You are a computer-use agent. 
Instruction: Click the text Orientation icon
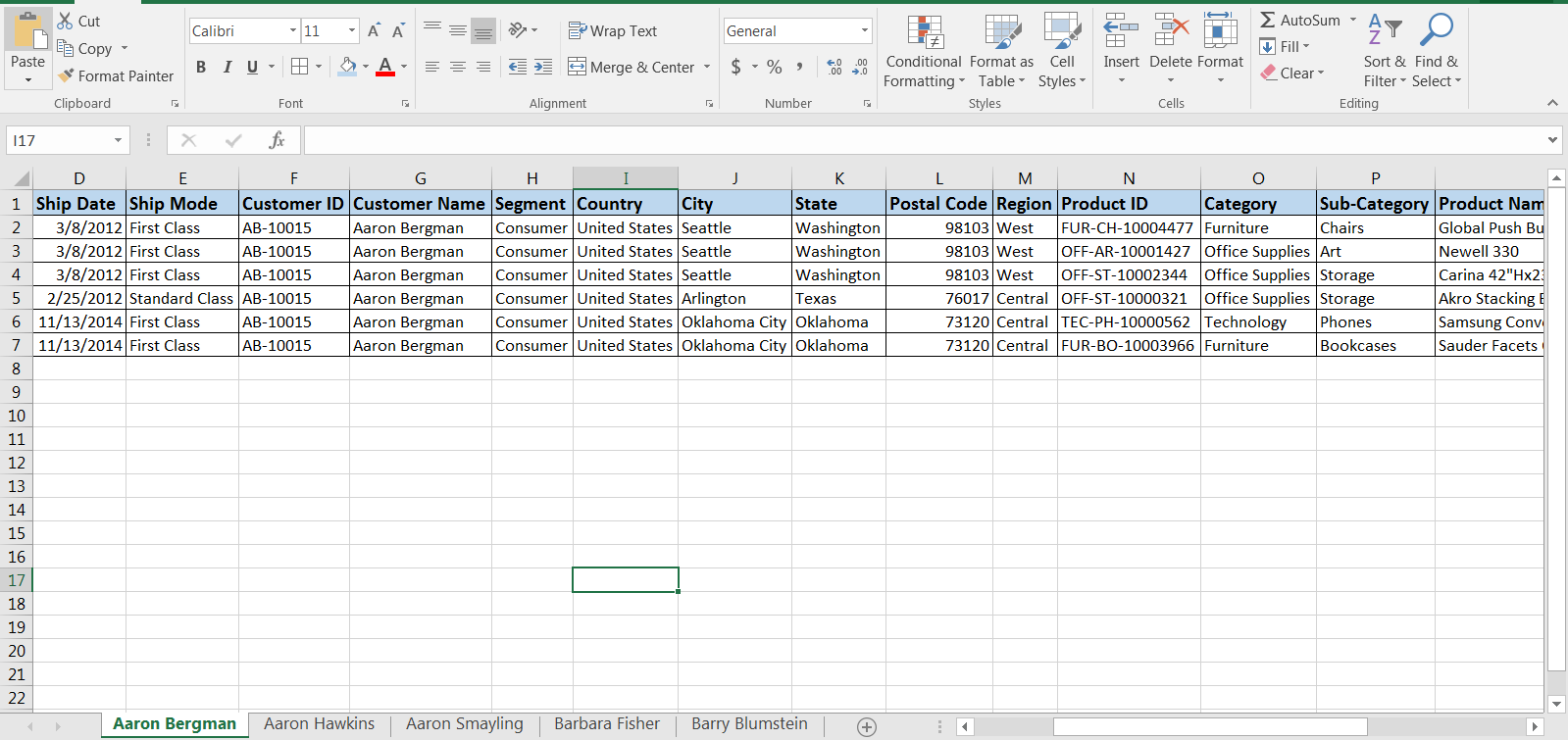click(518, 30)
